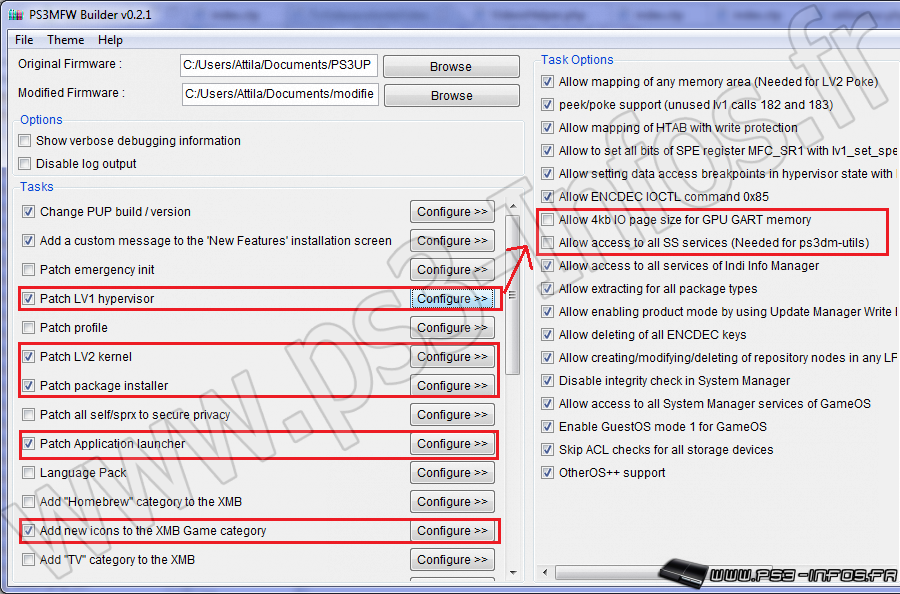This screenshot has height=594, width=900.
Task: Click Tasks list scroll up arrow
Action: 513,206
